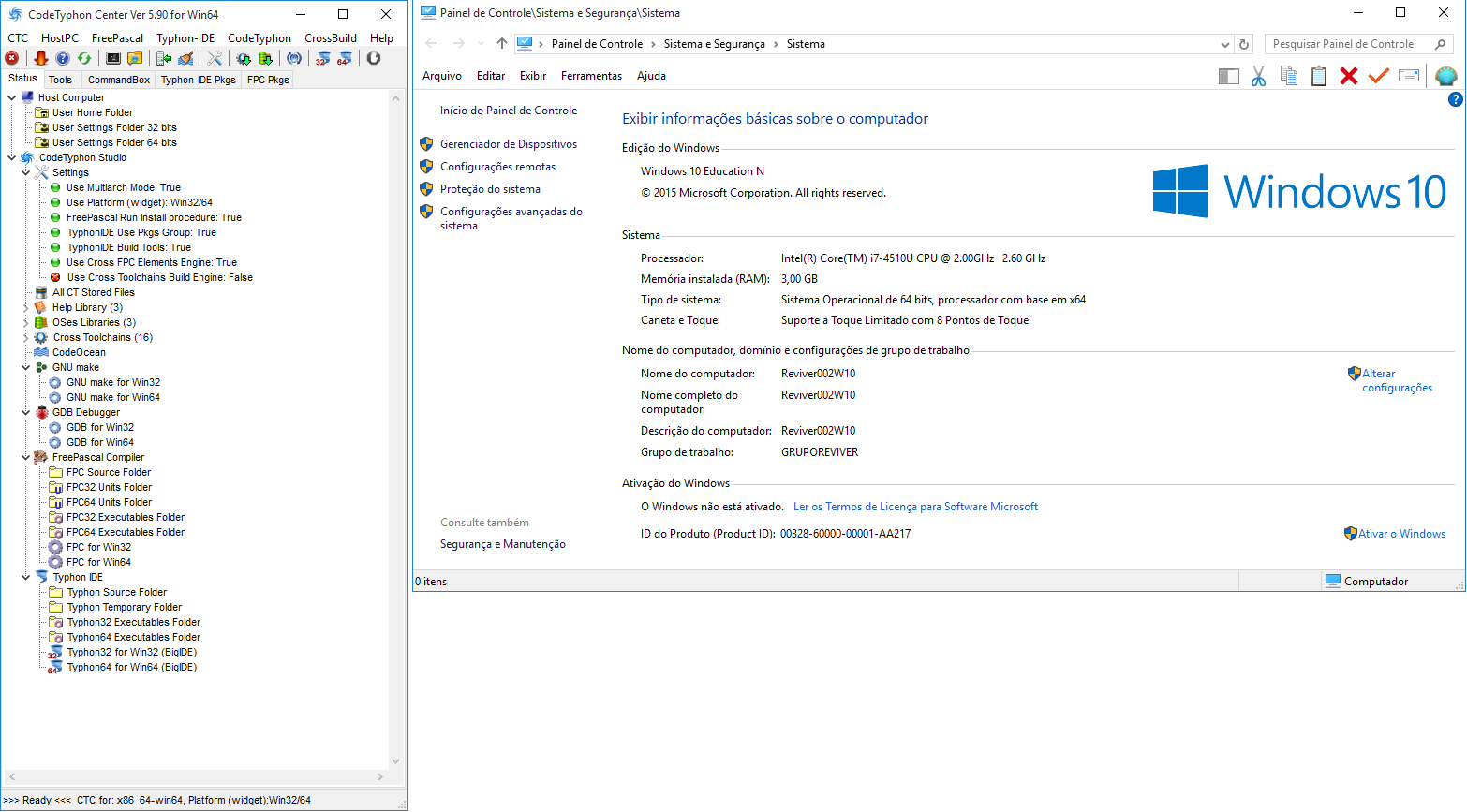Viewport: 1467px width, 812px height.
Task: Open the Exibir menu
Action: (x=533, y=76)
